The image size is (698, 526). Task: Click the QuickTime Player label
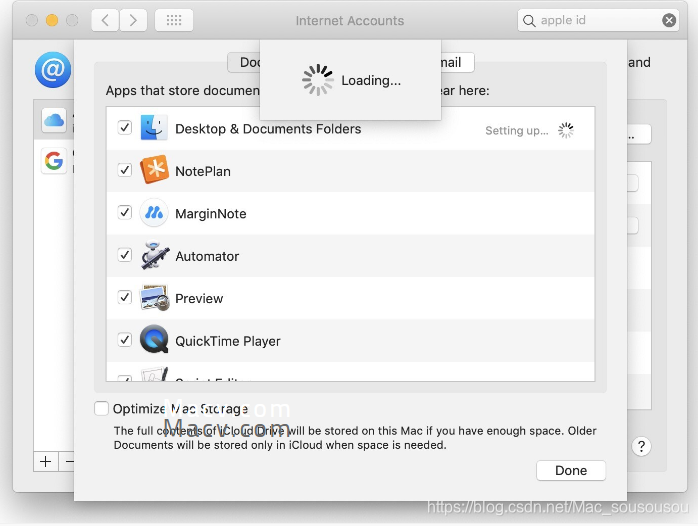pos(228,341)
